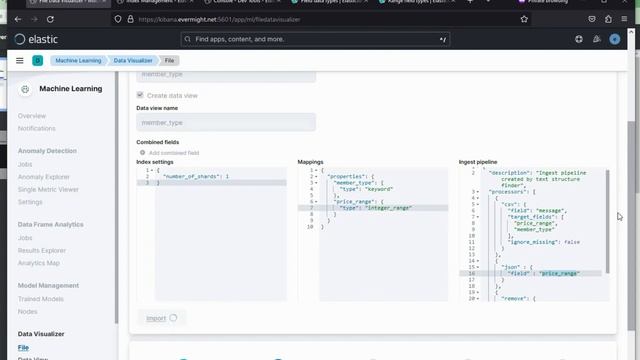This screenshot has width=640, height=360.
Task: Collapse line 1 in Index settings editor
Action: [152, 170]
